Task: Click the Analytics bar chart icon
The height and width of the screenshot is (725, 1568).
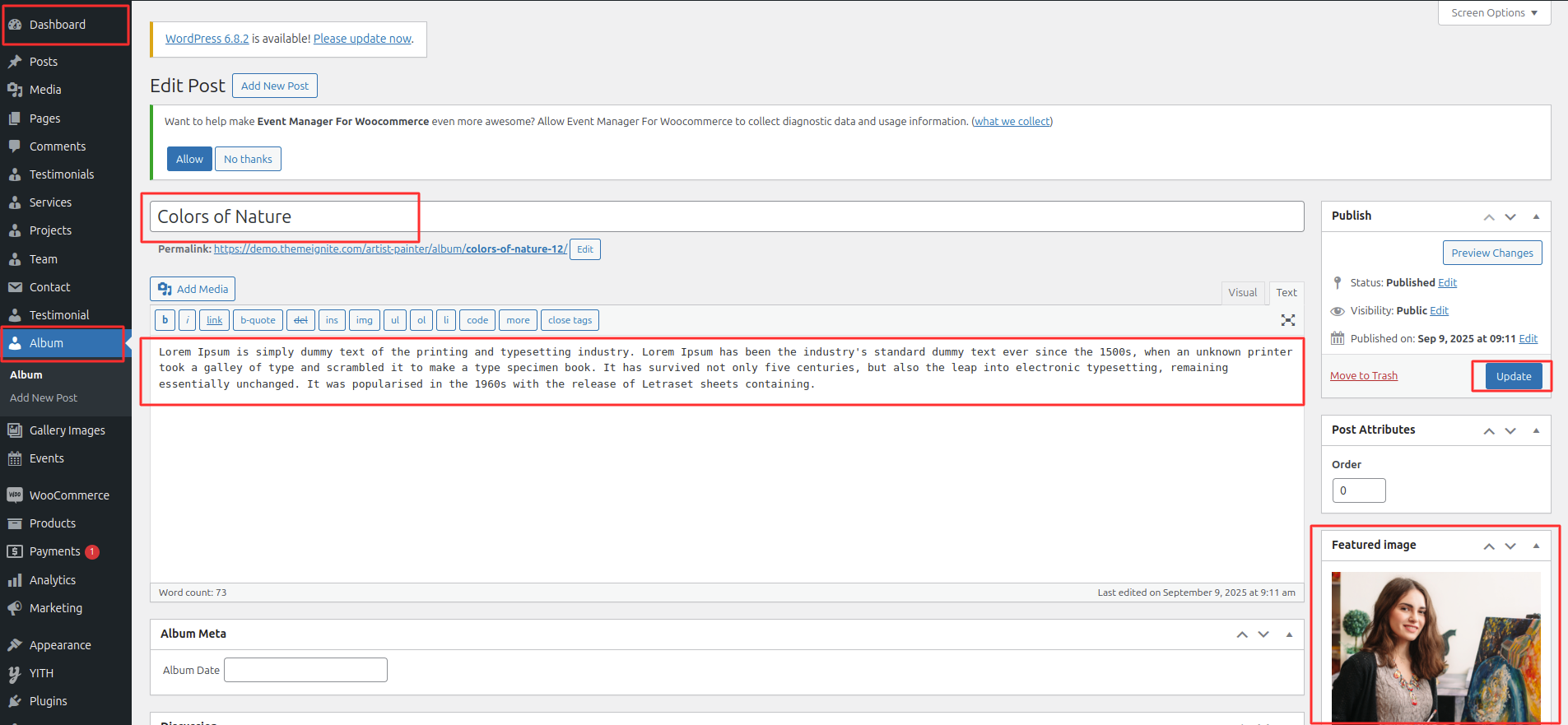Action: click(15, 580)
